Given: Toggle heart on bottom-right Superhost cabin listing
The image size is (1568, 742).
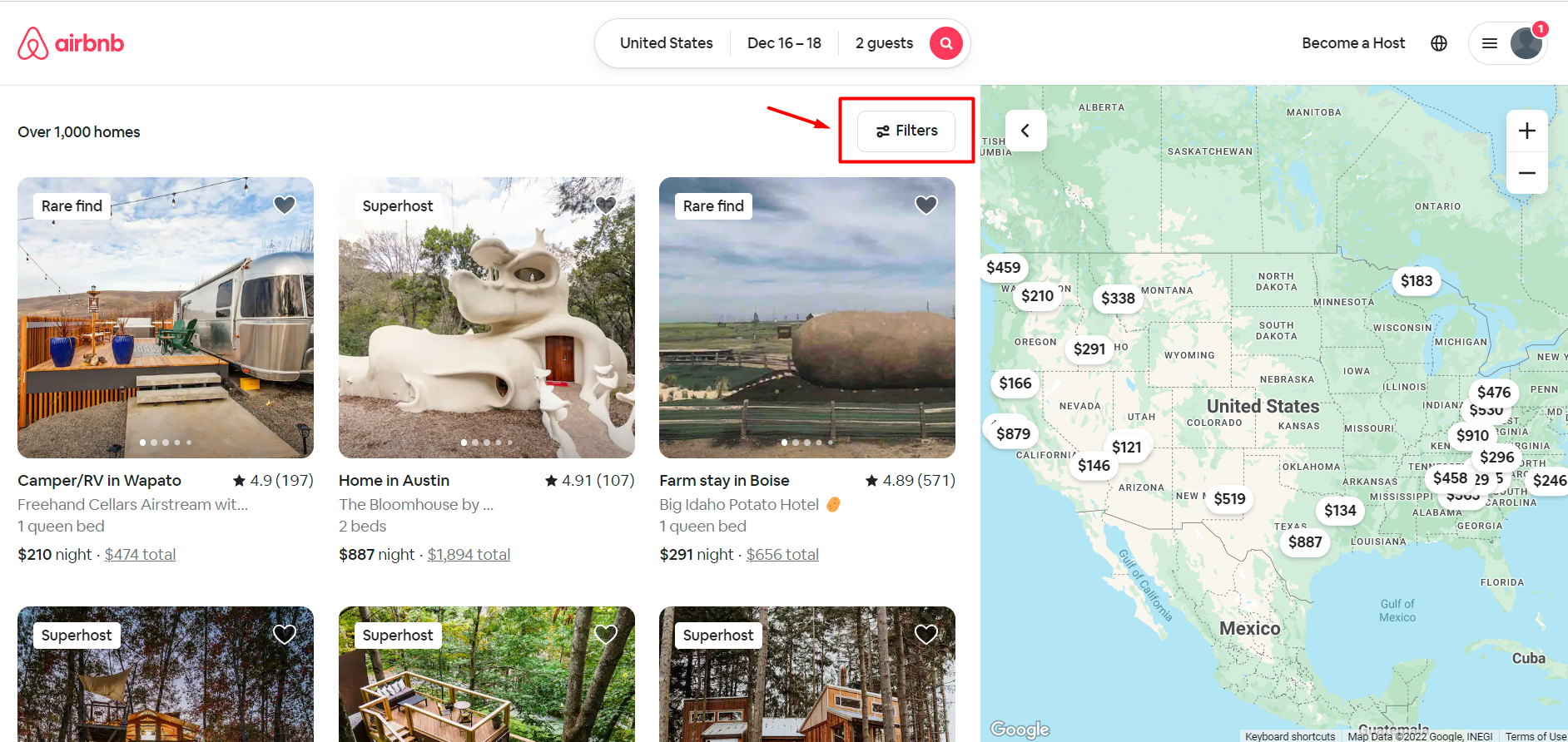Looking at the screenshot, I should [926, 635].
